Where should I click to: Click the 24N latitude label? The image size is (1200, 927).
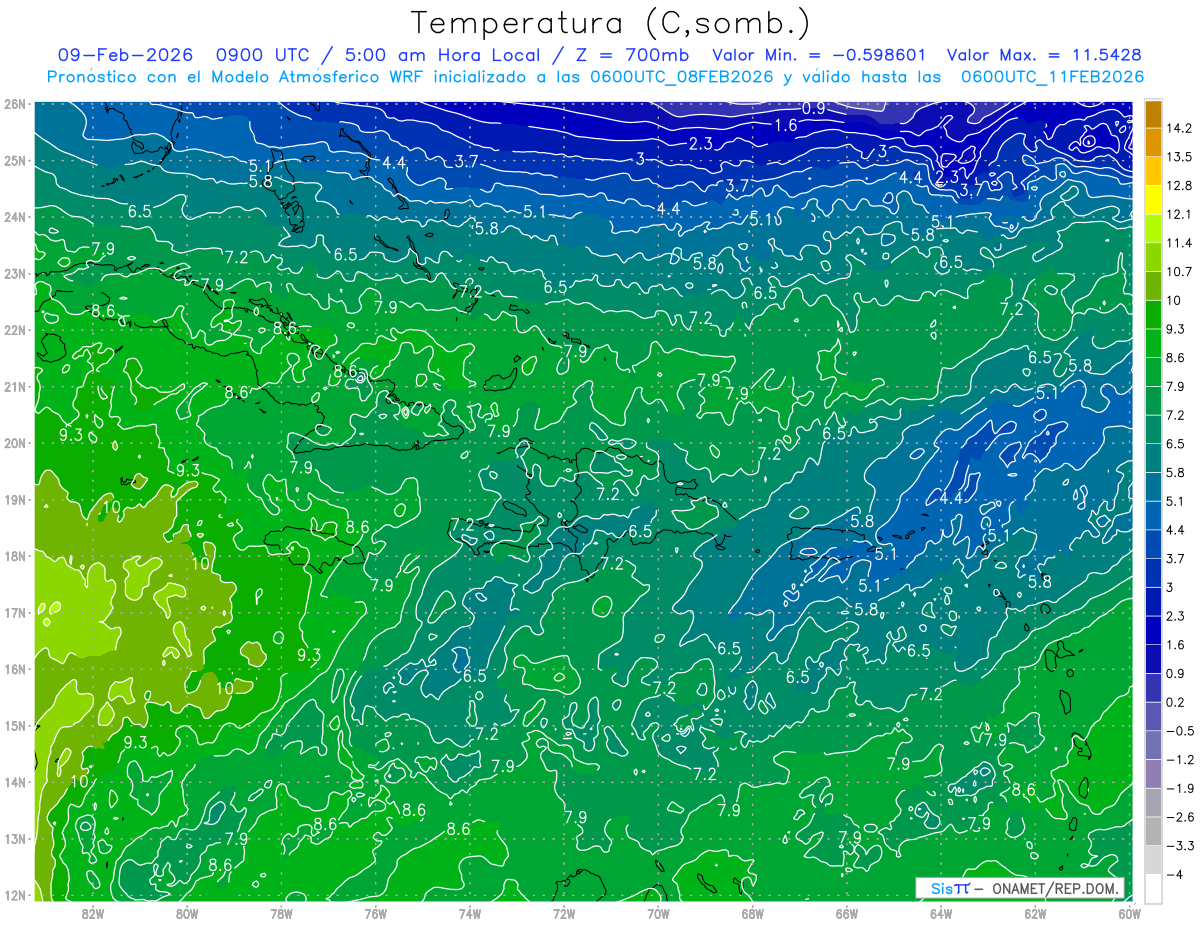[x=15, y=217]
